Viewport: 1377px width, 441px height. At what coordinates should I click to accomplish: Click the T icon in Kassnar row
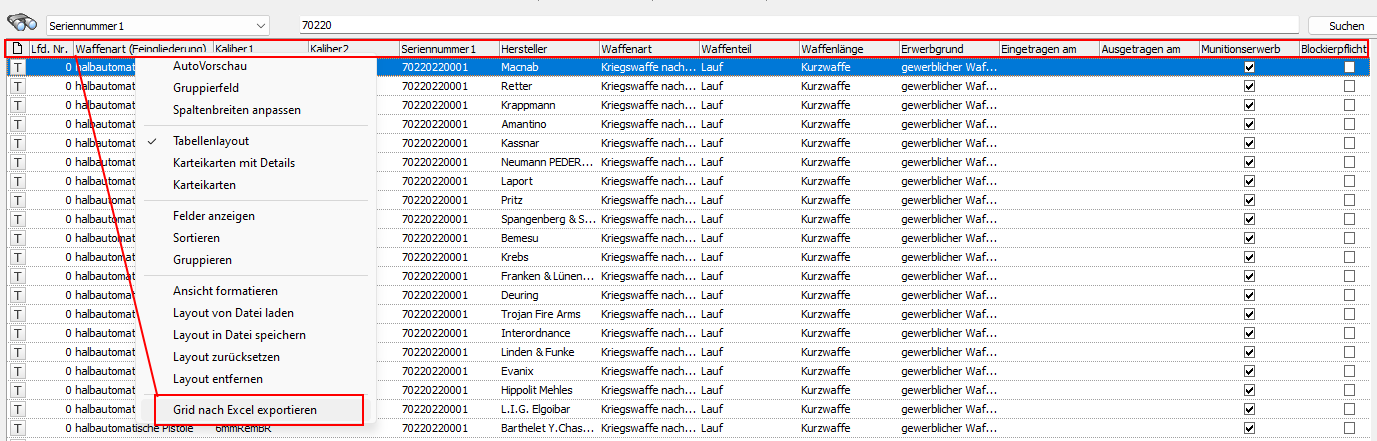pos(18,143)
